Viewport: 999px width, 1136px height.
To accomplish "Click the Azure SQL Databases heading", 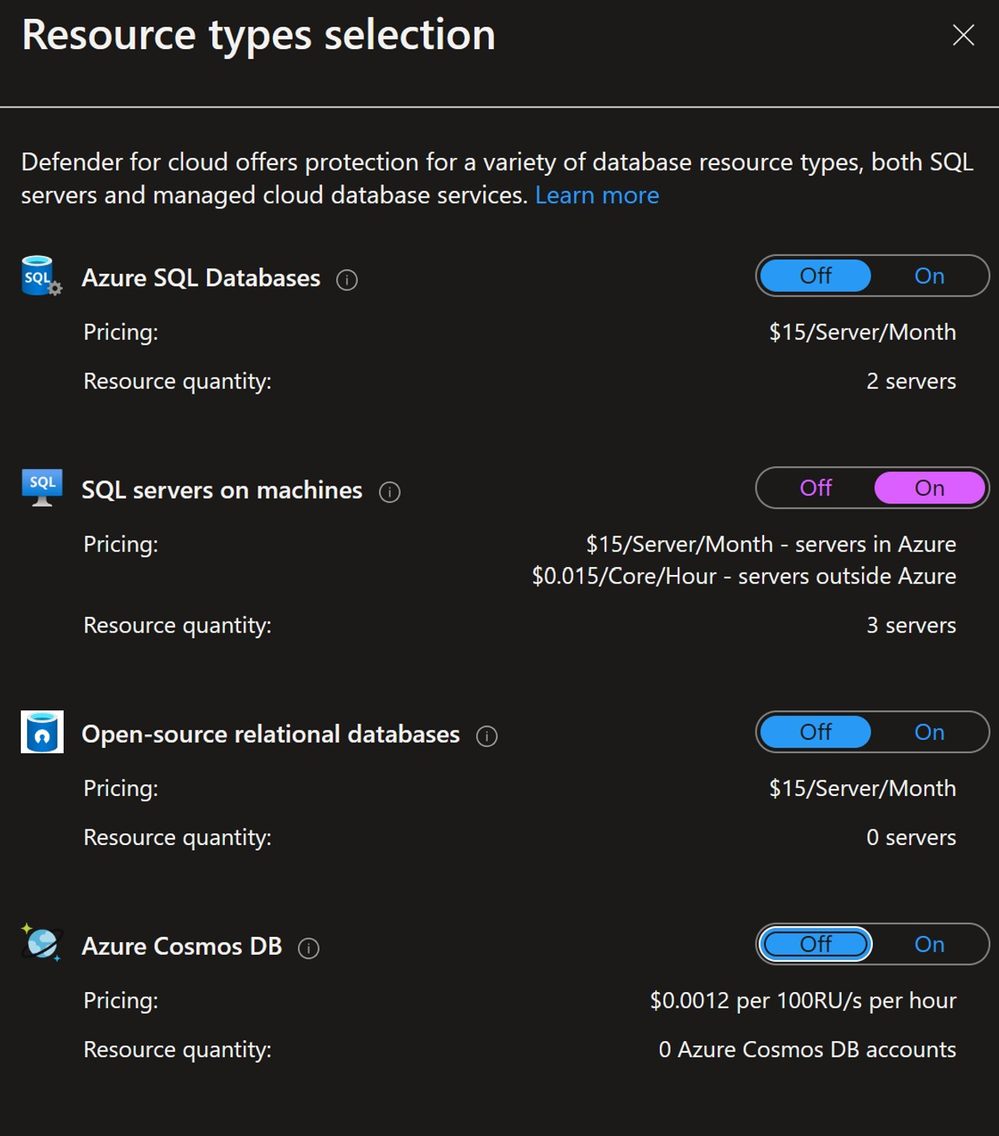I will pos(201,278).
